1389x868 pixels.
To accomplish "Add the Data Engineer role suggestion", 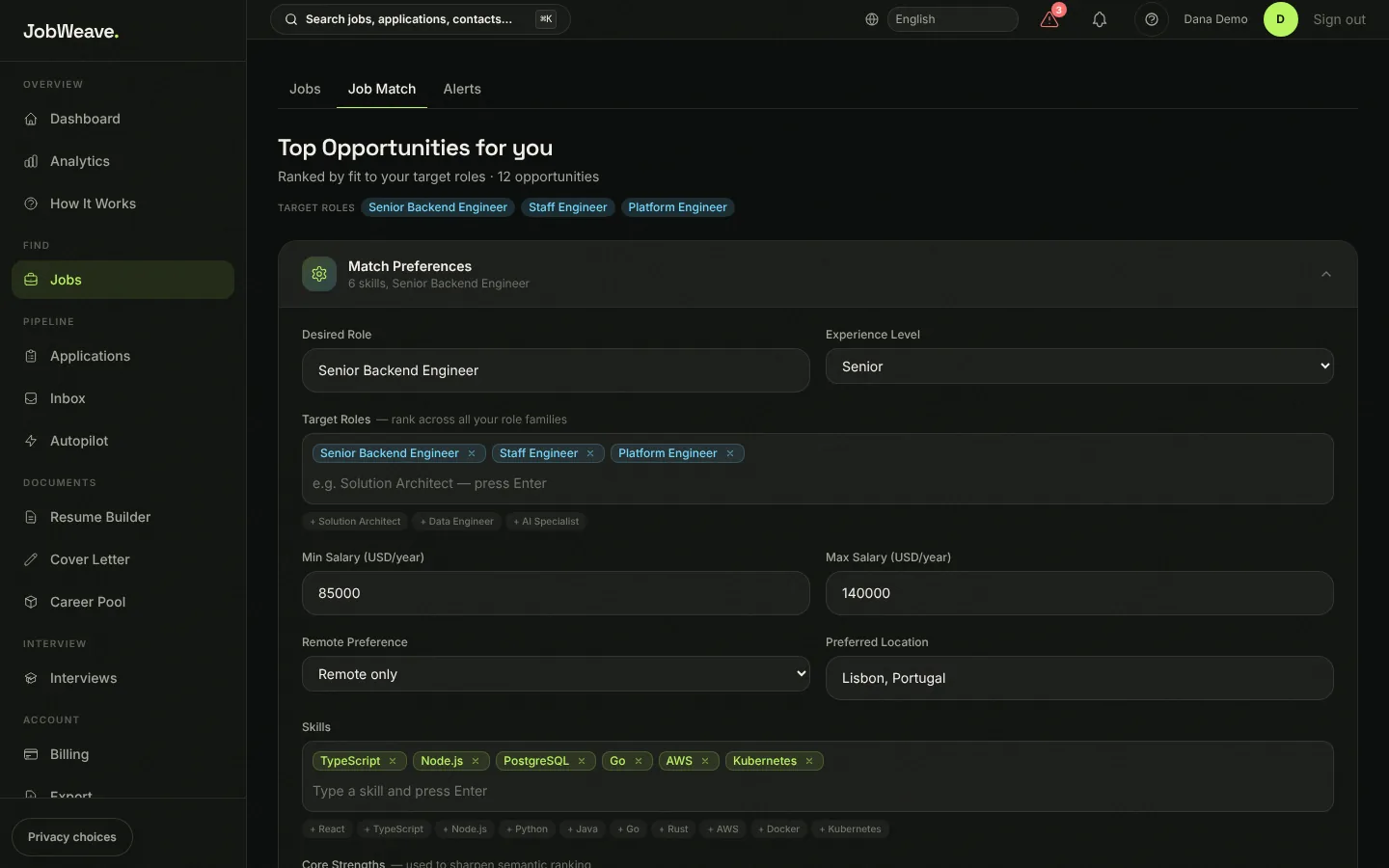I will [x=457, y=522].
